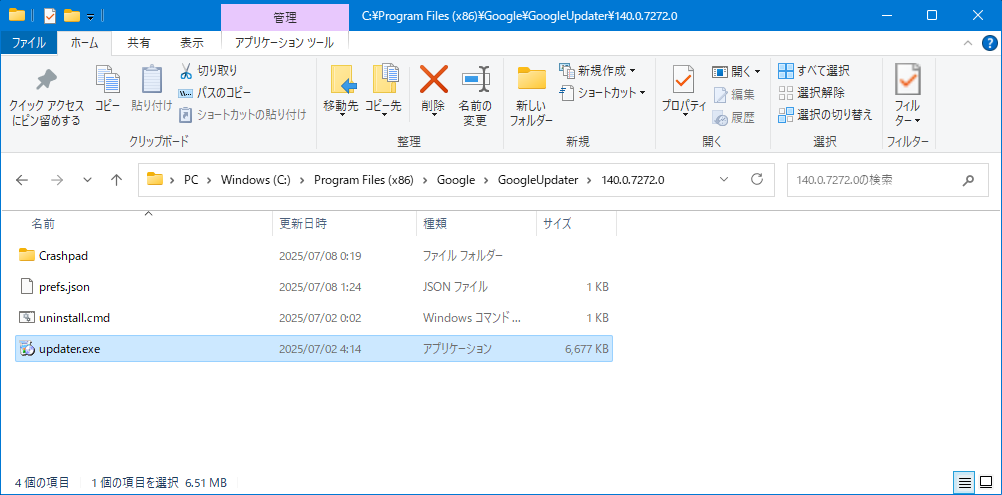Image resolution: width=1002 pixels, height=495 pixels.
Task: Click Program Files (x86) breadcrumb
Action: click(363, 180)
